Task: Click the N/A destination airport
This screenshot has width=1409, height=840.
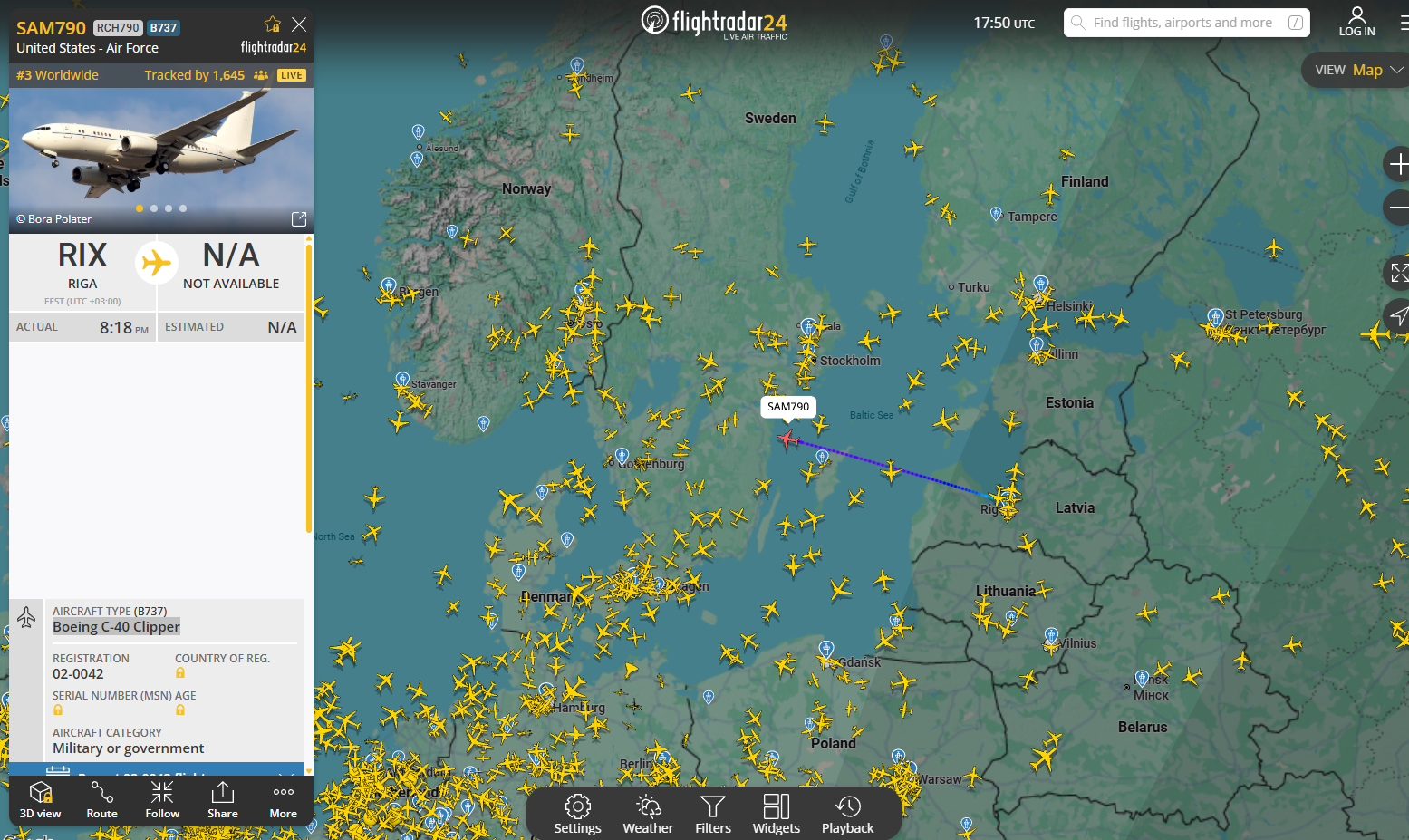Action: (x=231, y=265)
